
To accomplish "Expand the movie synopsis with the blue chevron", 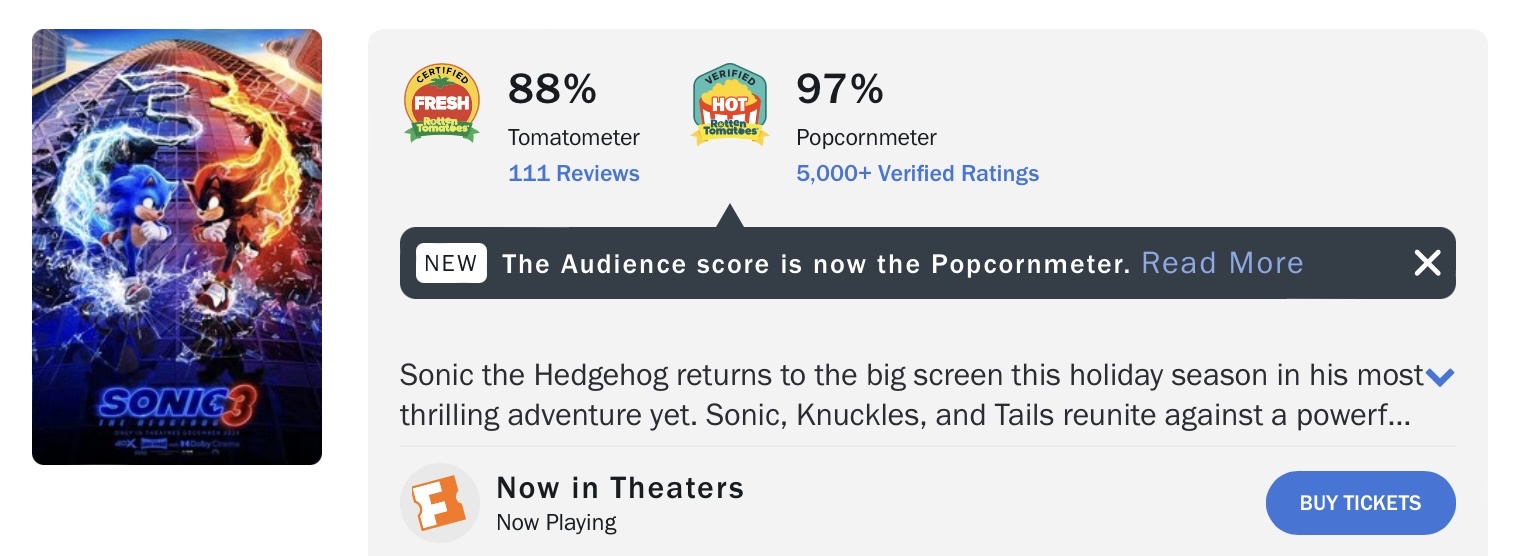I will point(1439,377).
